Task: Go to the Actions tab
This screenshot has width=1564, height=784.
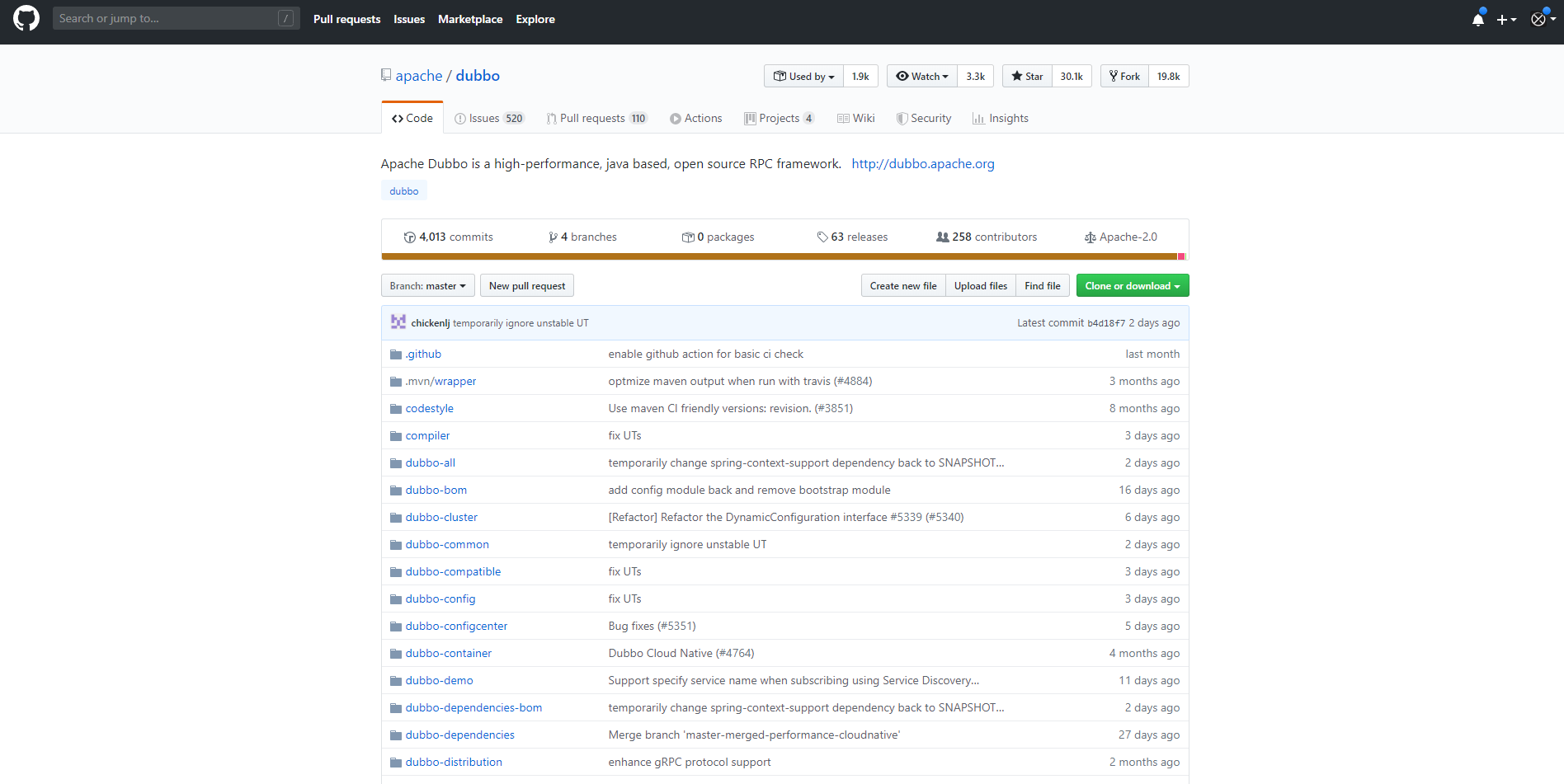Action: point(696,119)
